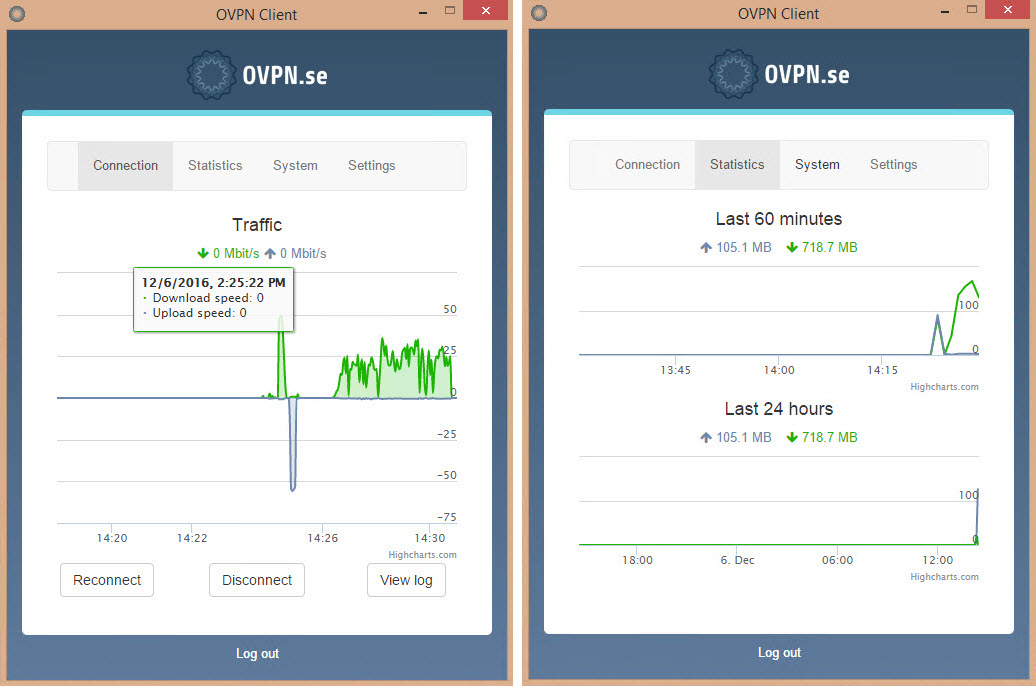Minimize the left OVPN Client window
1036x687 pixels.
coord(423,12)
